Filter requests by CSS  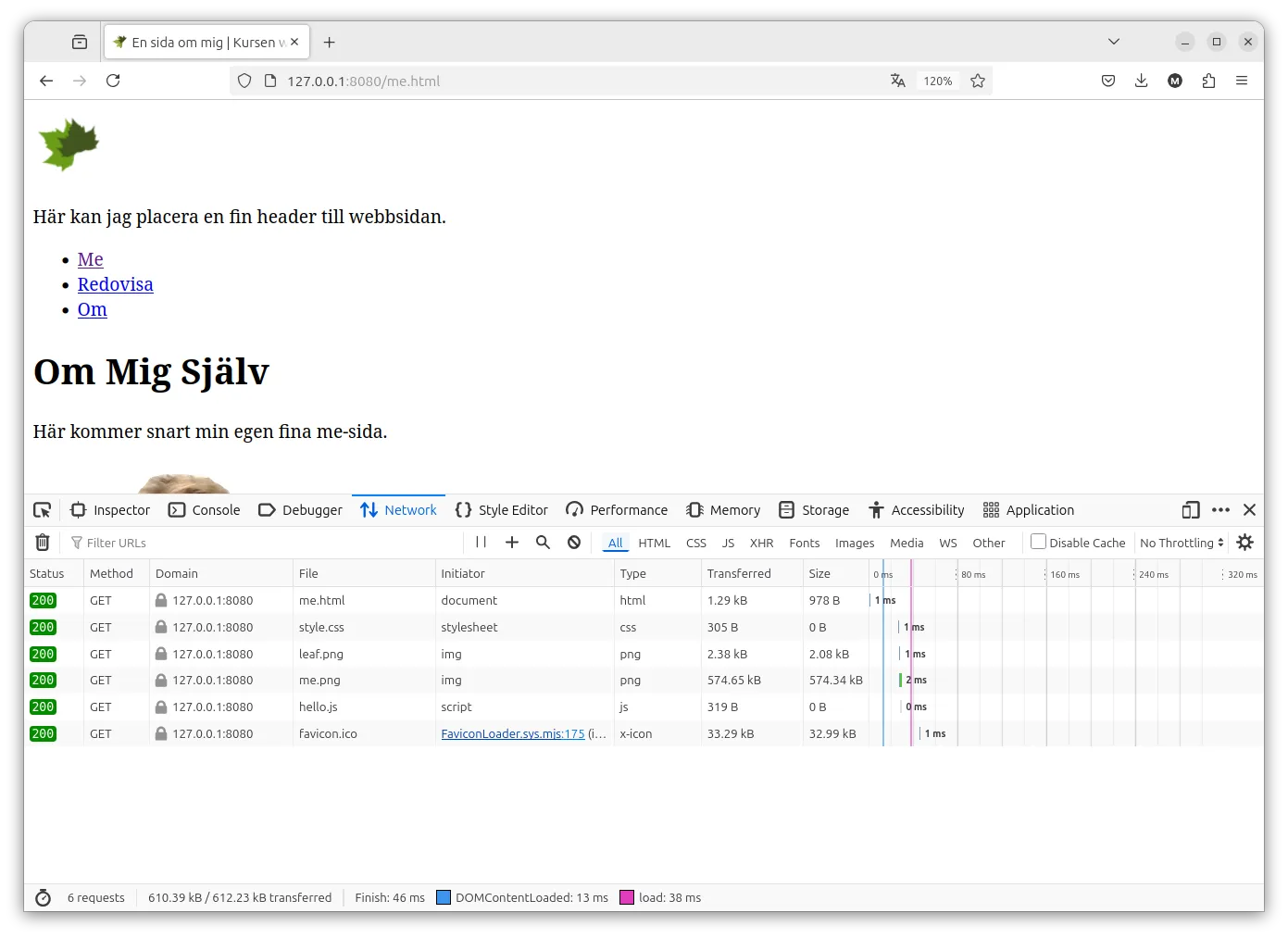696,543
